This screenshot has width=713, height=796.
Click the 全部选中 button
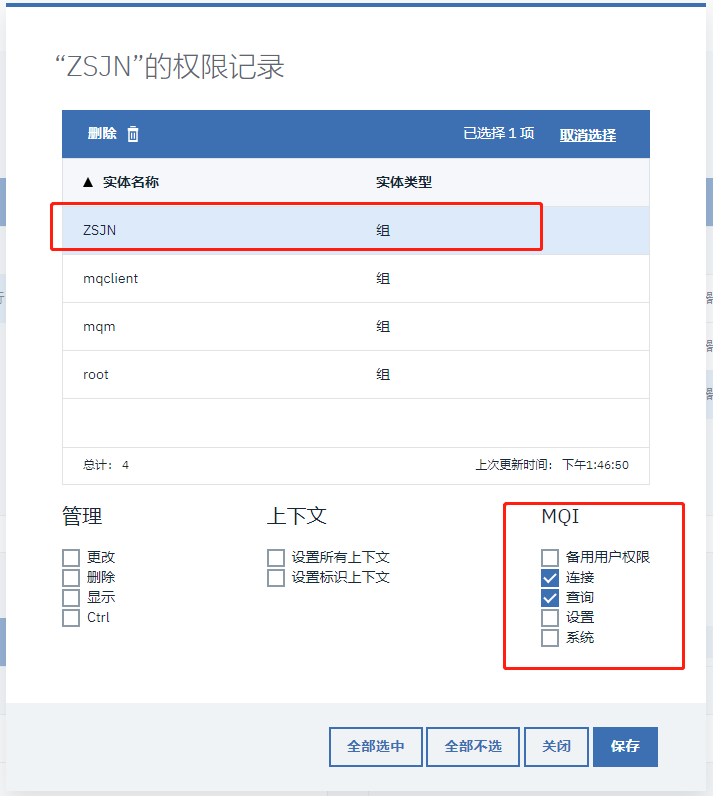(376, 746)
